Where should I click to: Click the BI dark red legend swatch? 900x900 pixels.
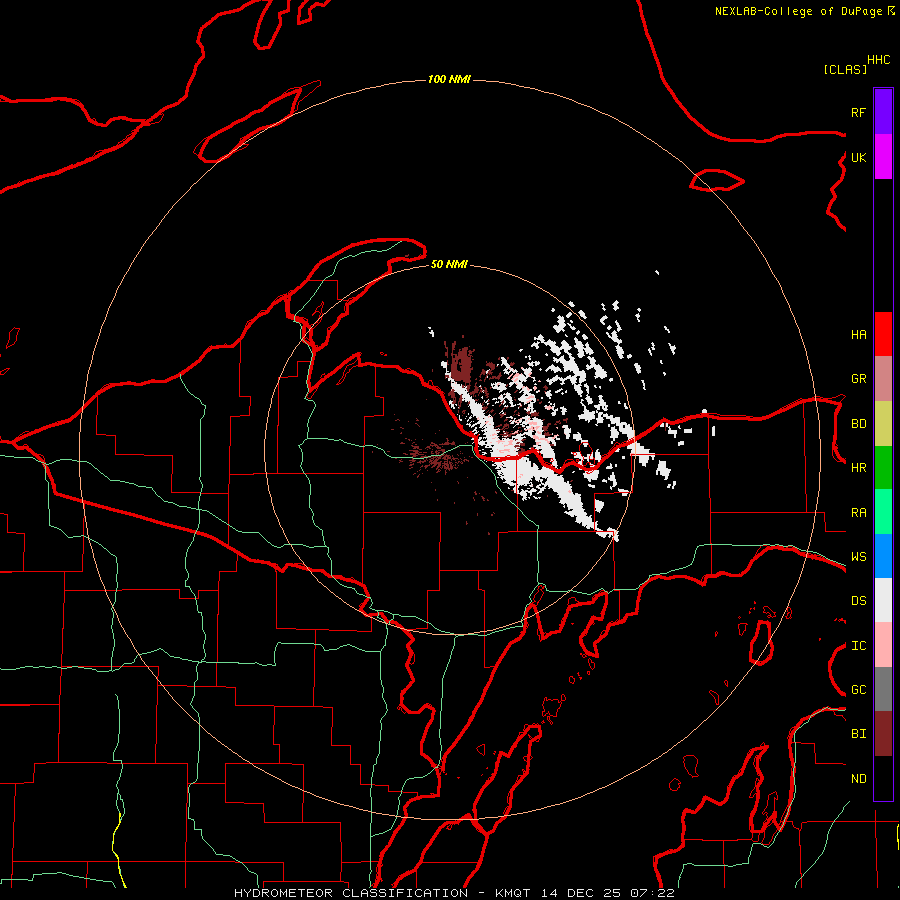[883, 734]
